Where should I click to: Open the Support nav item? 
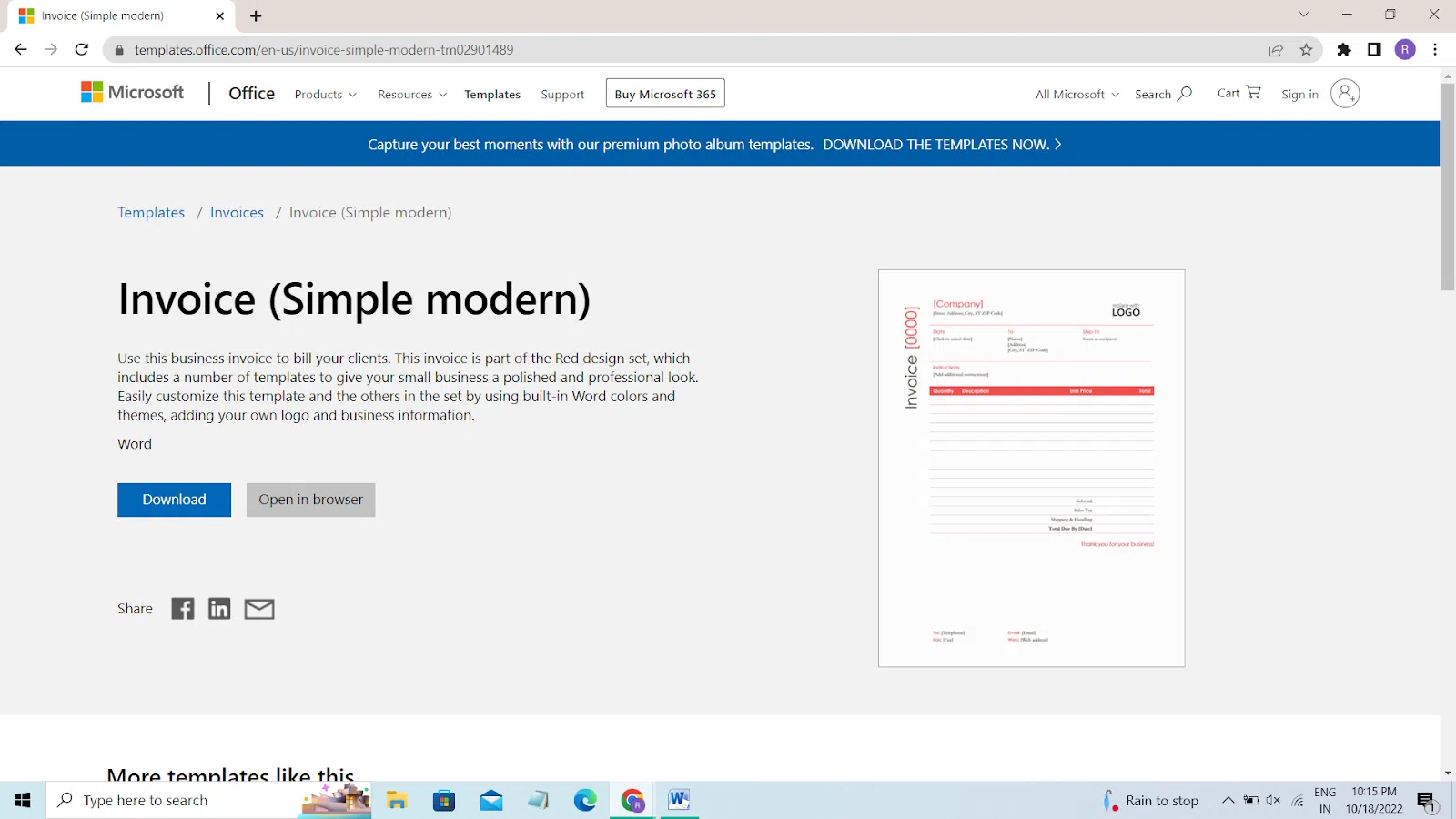(562, 95)
